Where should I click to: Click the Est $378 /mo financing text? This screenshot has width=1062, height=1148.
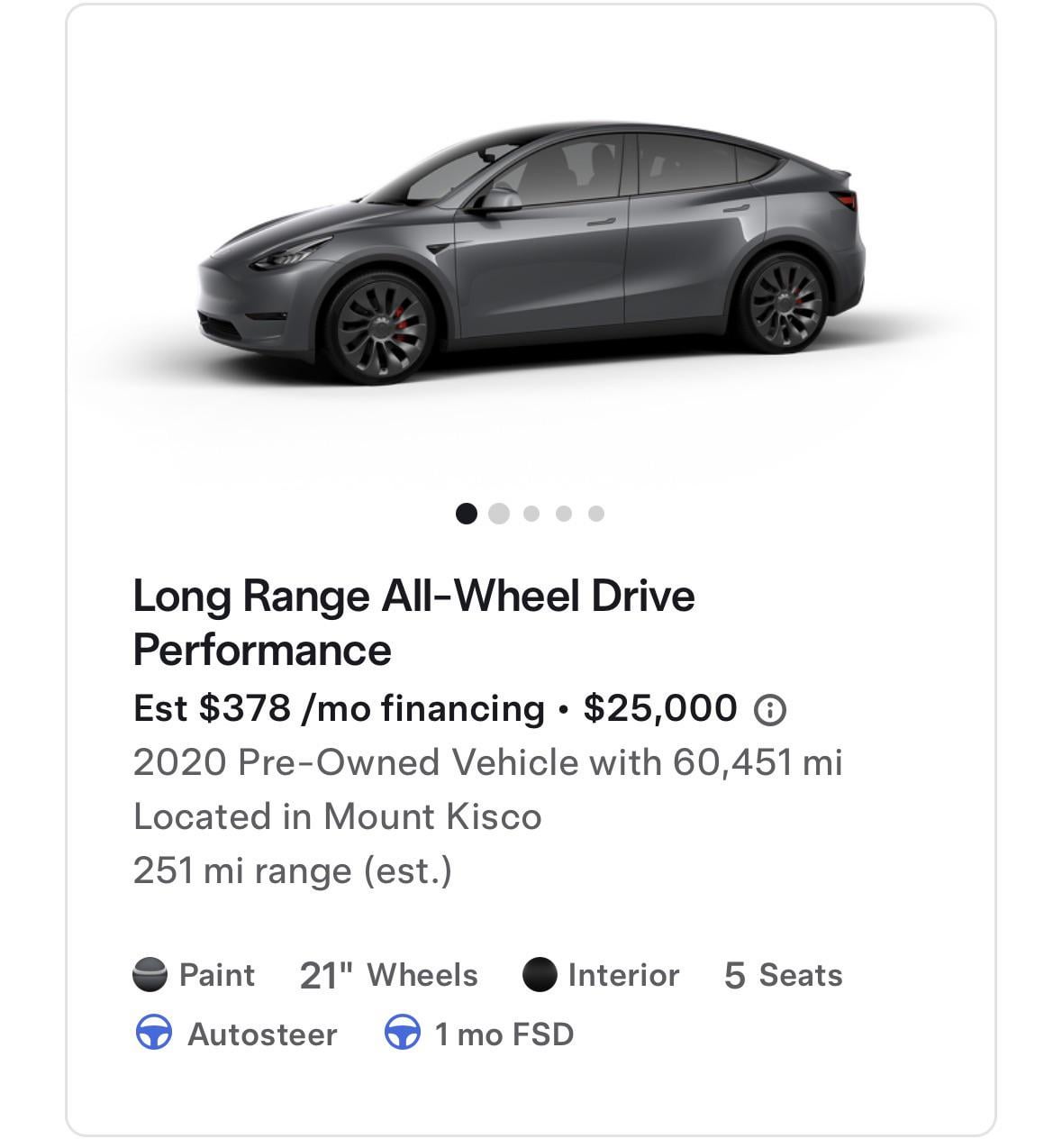click(x=339, y=708)
